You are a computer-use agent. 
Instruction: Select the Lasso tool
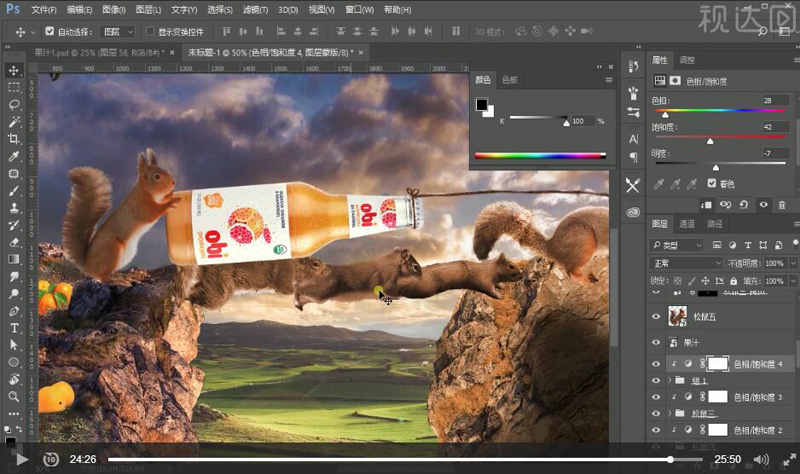pos(14,105)
